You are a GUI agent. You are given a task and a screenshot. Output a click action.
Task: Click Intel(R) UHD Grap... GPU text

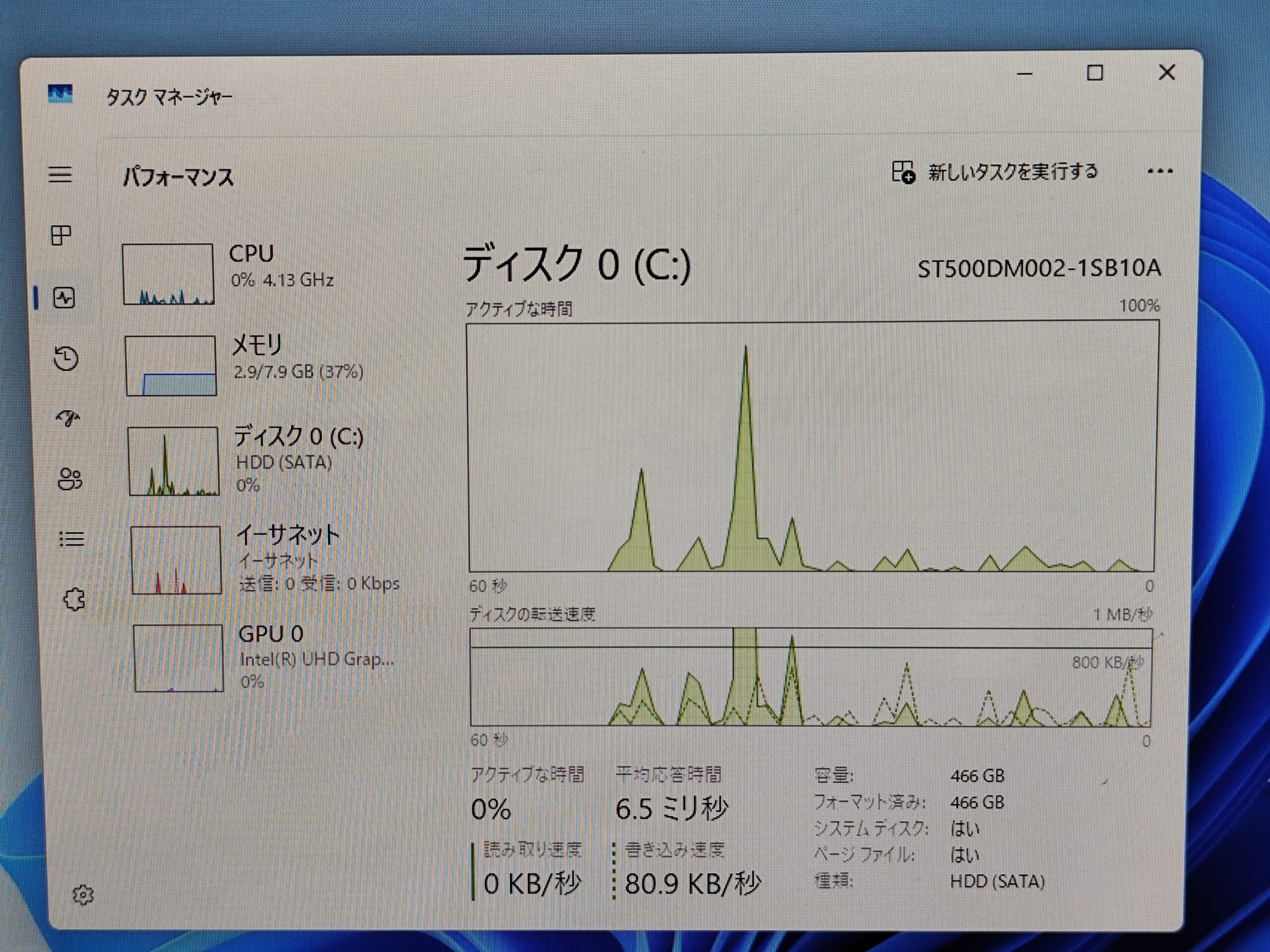click(317, 660)
